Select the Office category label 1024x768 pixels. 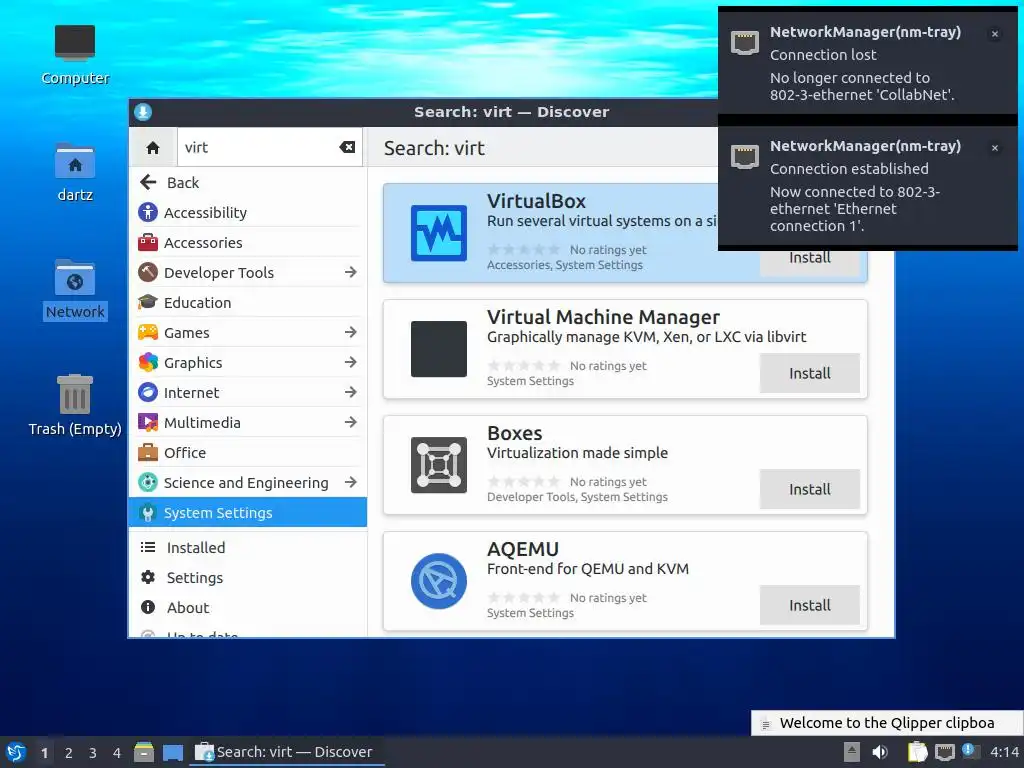coord(185,453)
